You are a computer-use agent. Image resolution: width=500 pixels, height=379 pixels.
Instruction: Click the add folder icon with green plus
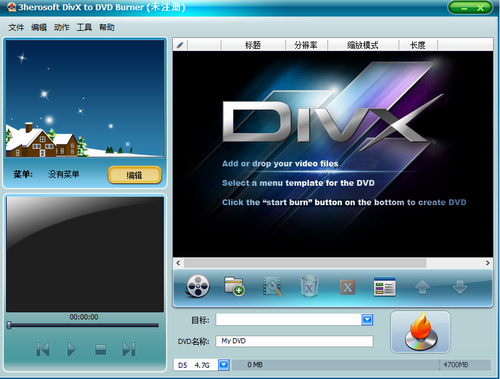(x=234, y=286)
